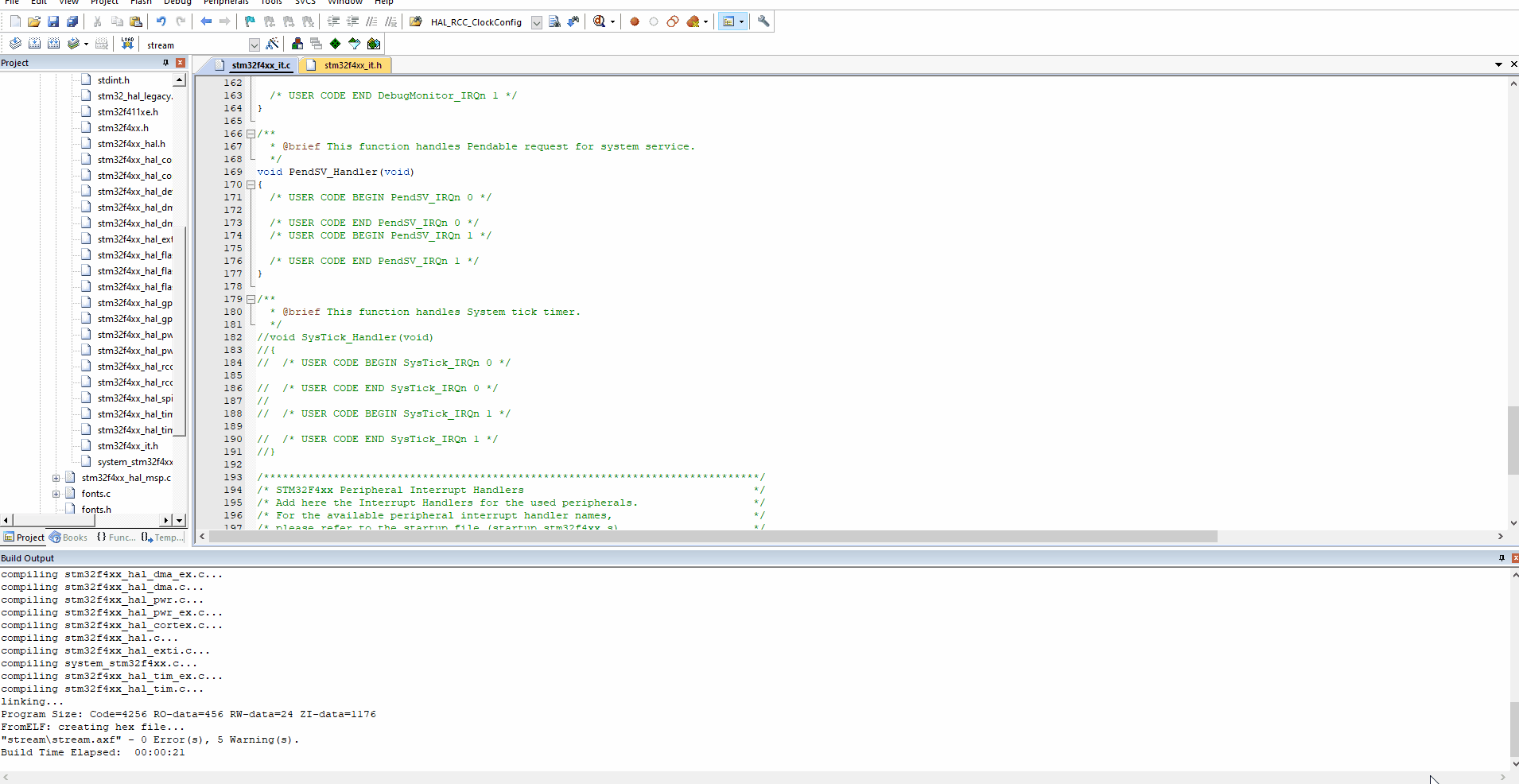The height and width of the screenshot is (784, 1519).
Task: Click the Save All toolbar icon
Action: pyautogui.click(x=72, y=21)
